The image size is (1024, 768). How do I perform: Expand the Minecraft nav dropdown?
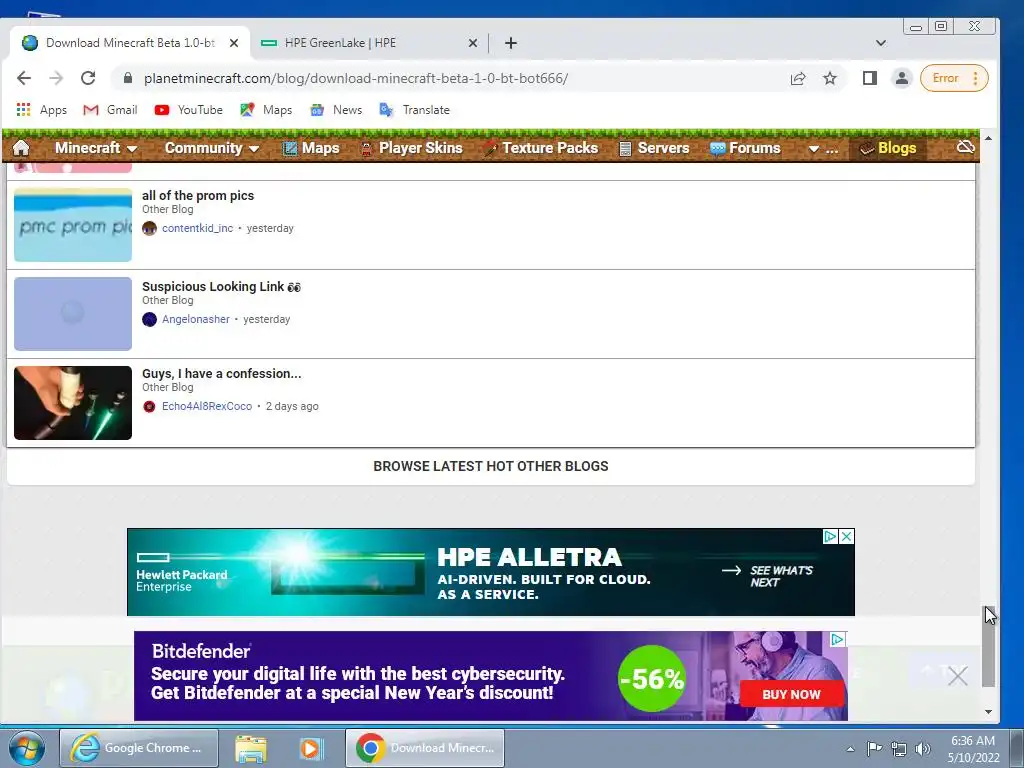click(95, 148)
